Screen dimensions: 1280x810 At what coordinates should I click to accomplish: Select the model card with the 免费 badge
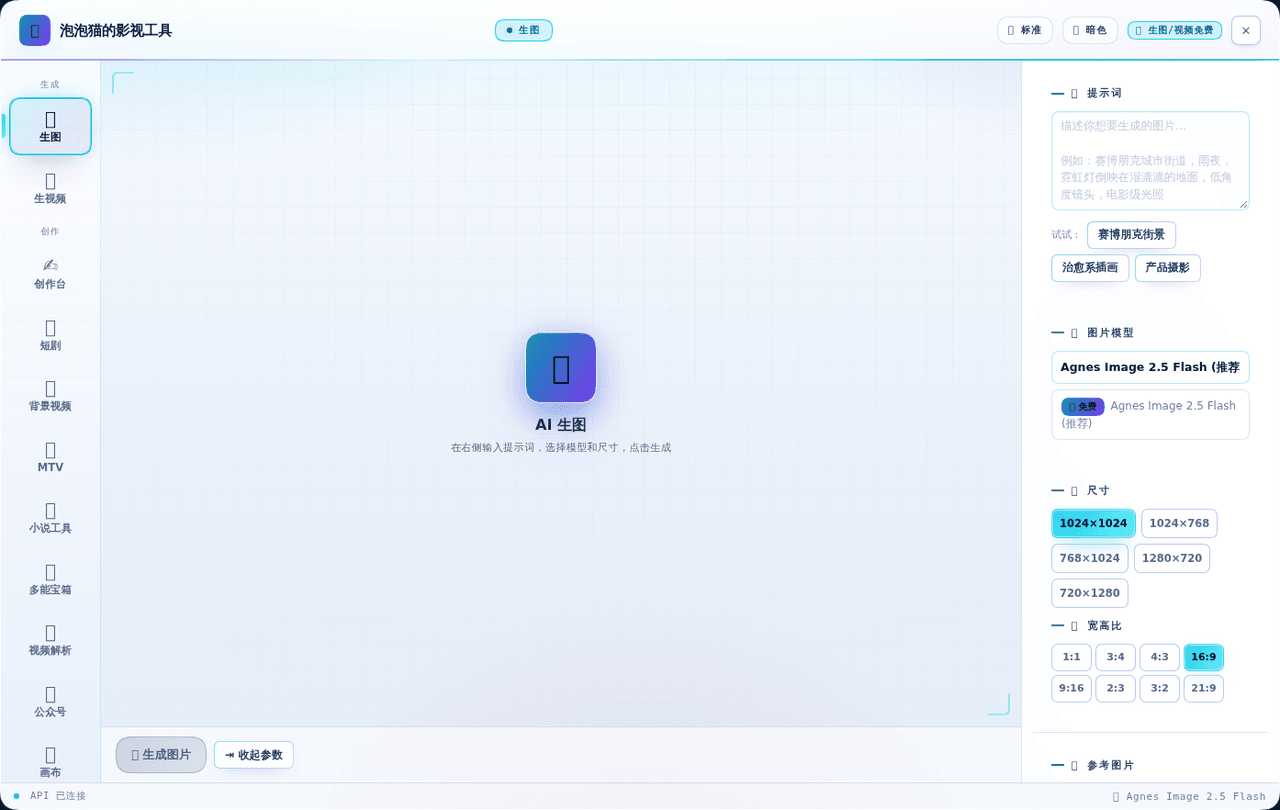click(x=1150, y=414)
